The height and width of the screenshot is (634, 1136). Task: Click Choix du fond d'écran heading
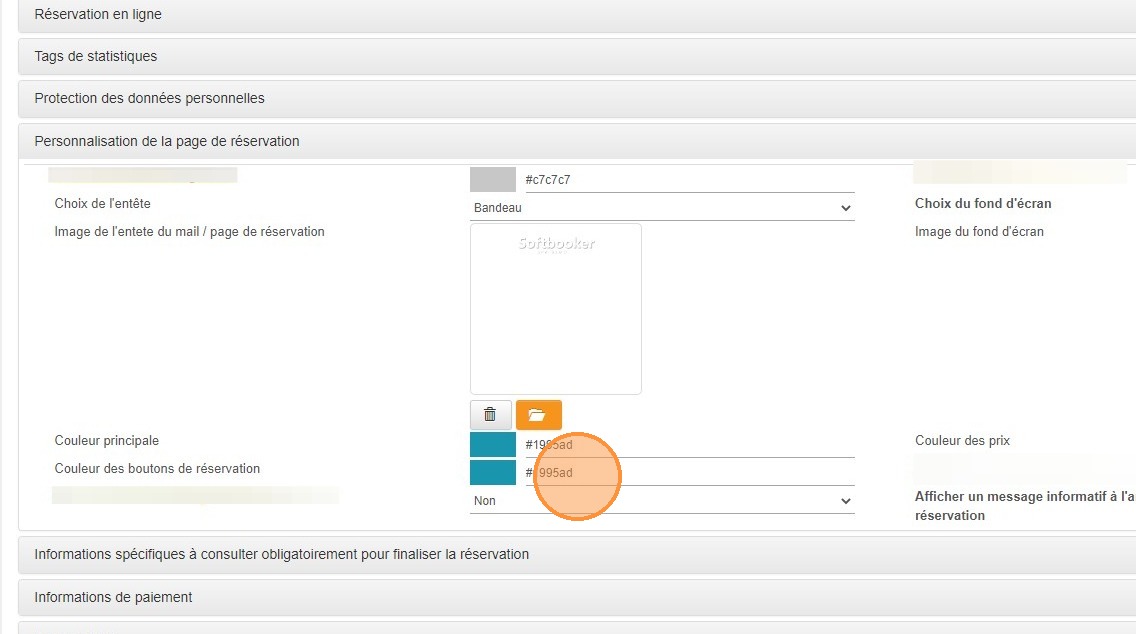pyautogui.click(x=983, y=204)
